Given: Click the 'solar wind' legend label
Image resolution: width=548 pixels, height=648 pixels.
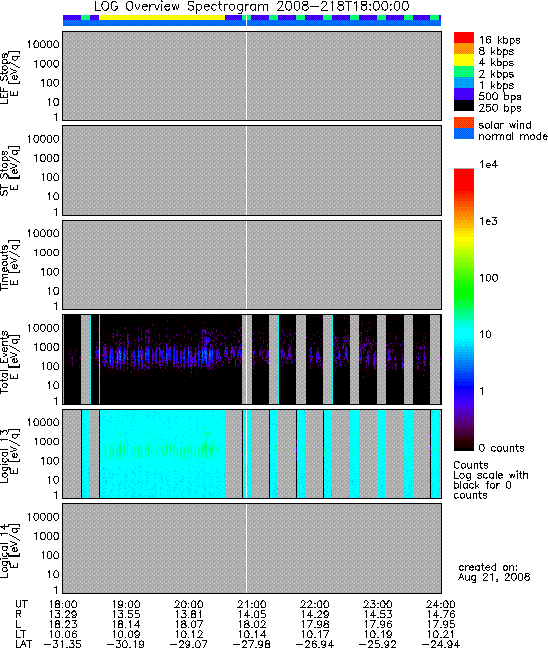Looking at the screenshot, I should coord(505,125).
